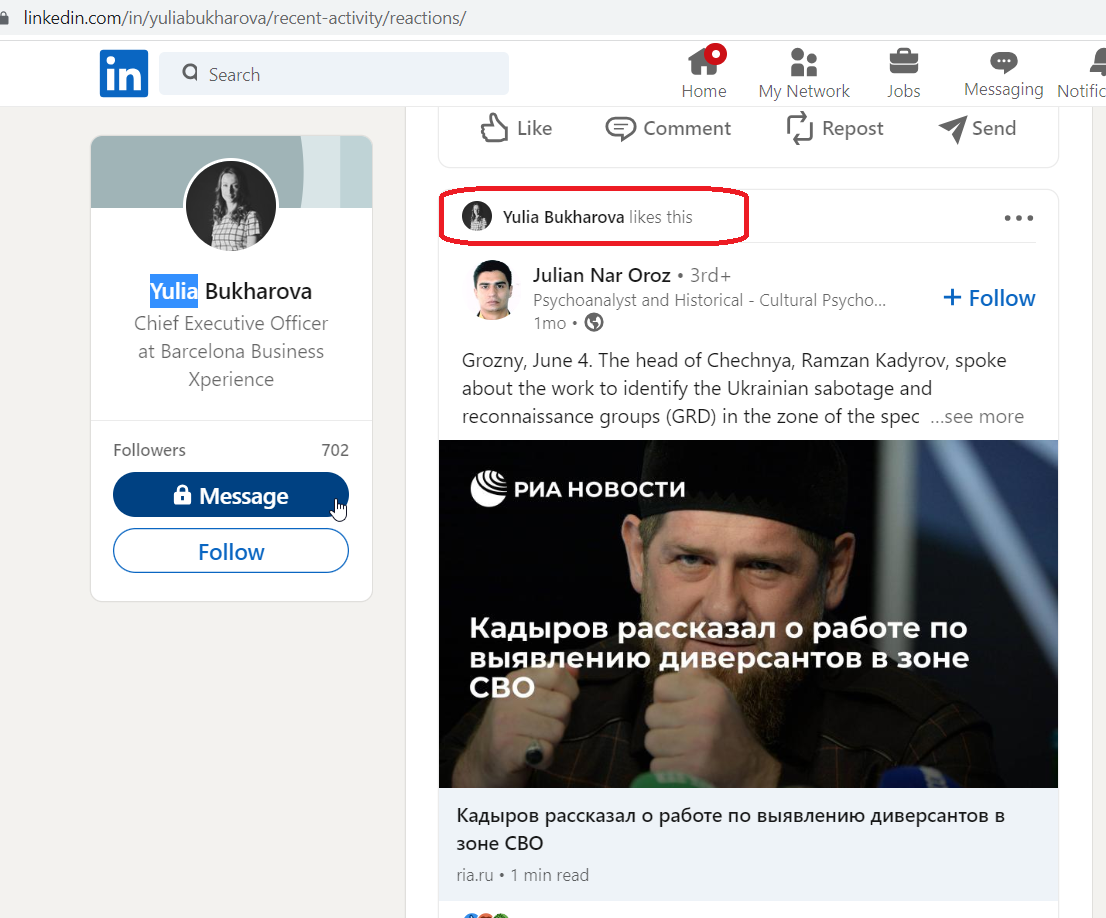Open the three-dot post options menu
Viewport: 1106px width, 918px height.
[1019, 218]
